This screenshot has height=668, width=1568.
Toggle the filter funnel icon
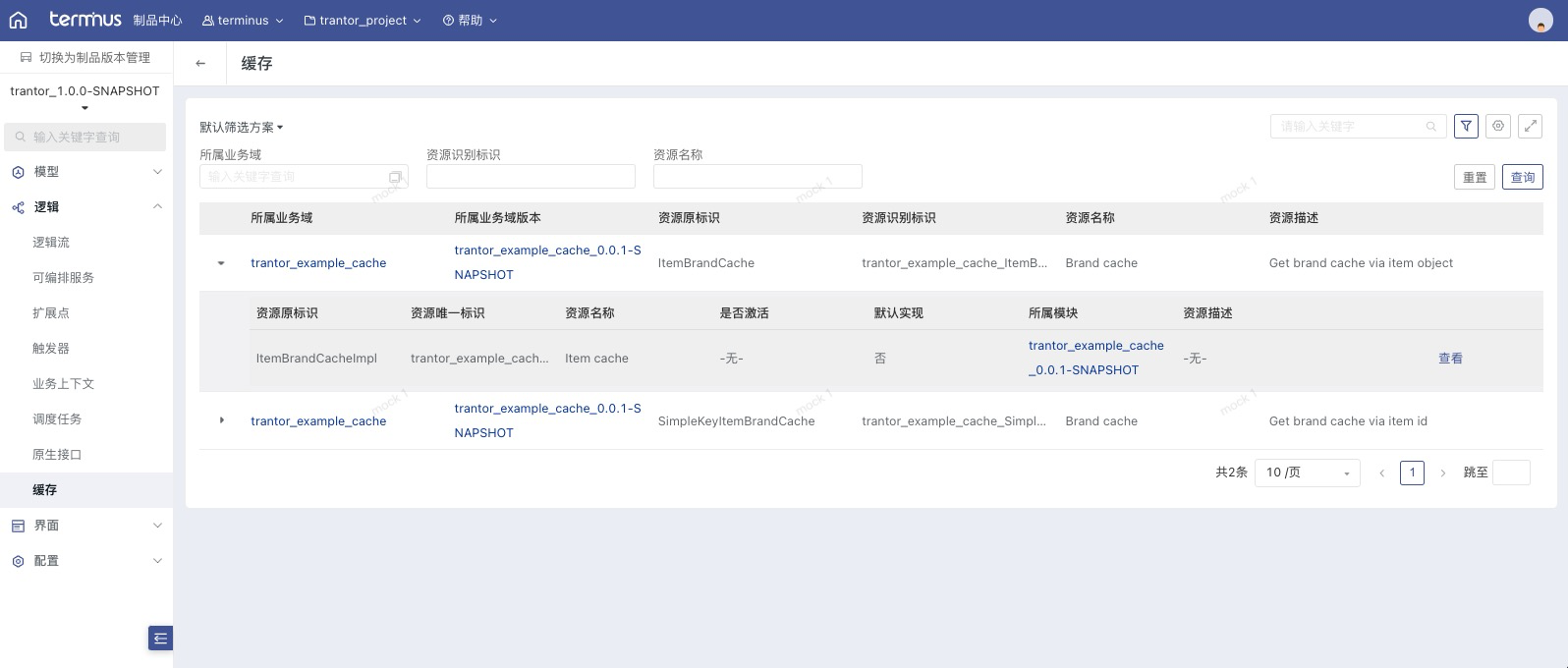[x=1466, y=126]
